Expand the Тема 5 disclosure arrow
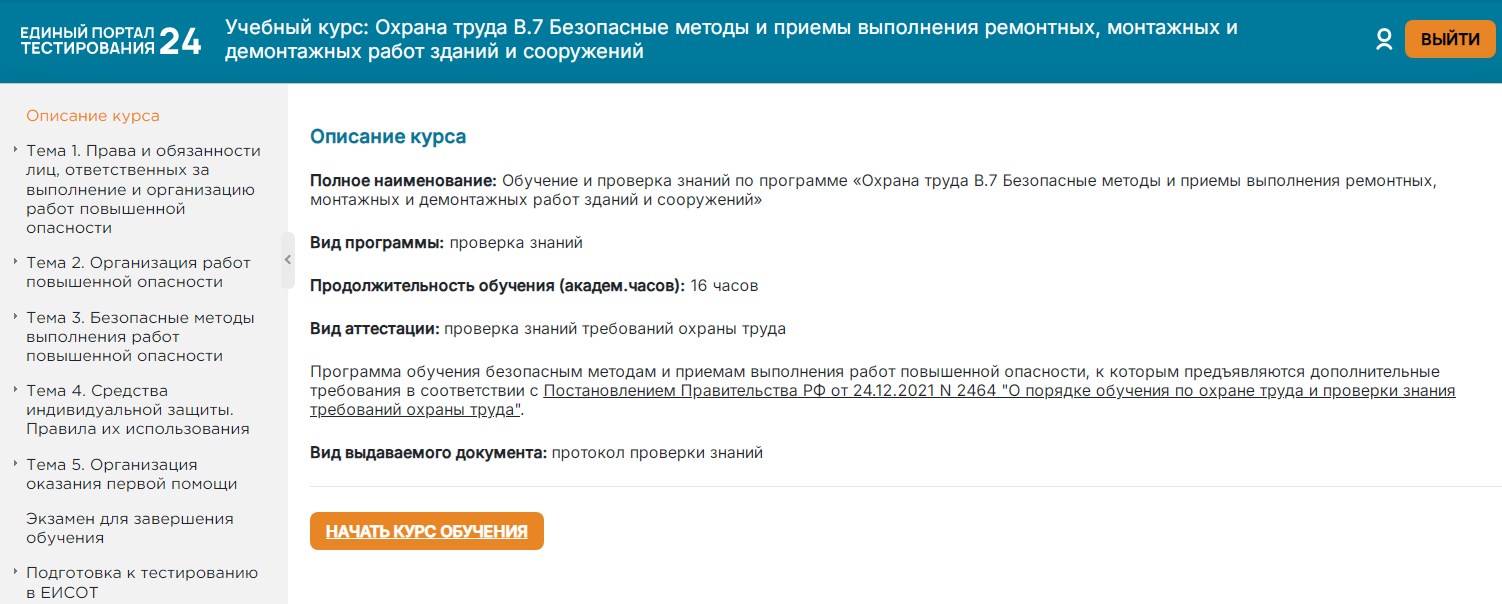 (x=16, y=464)
